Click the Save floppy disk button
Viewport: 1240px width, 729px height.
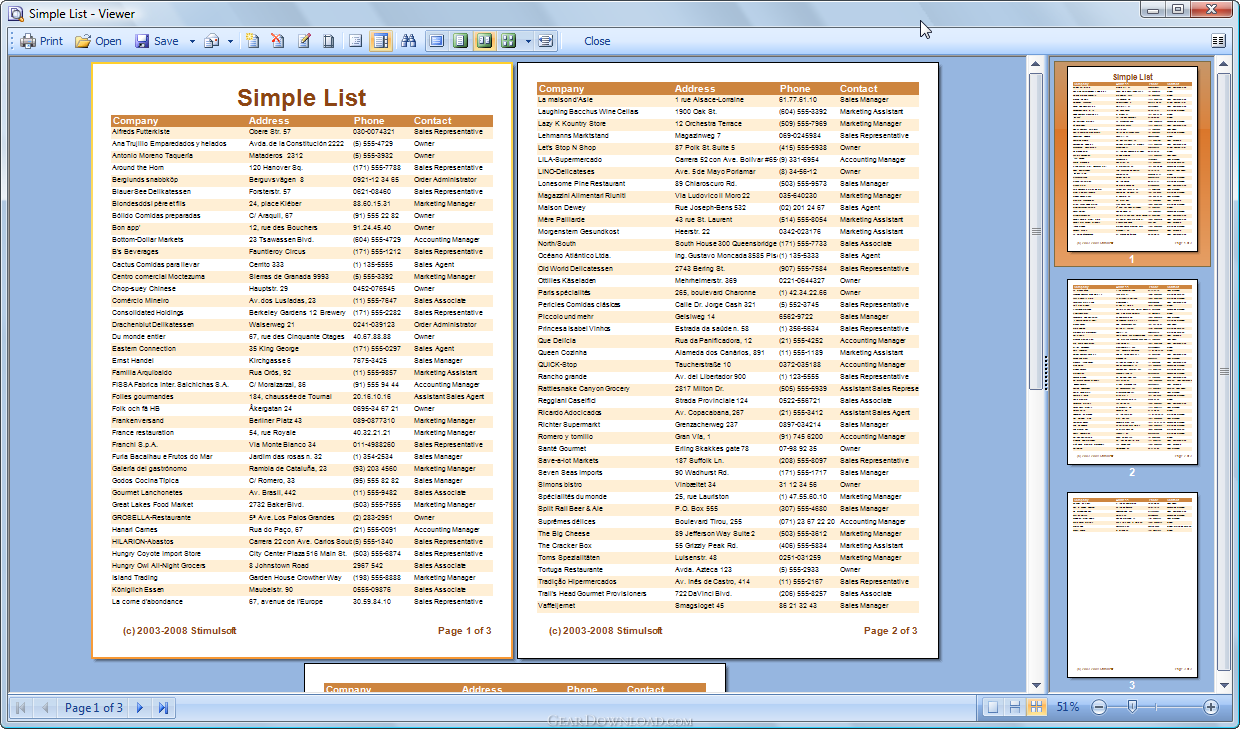[x=157, y=41]
